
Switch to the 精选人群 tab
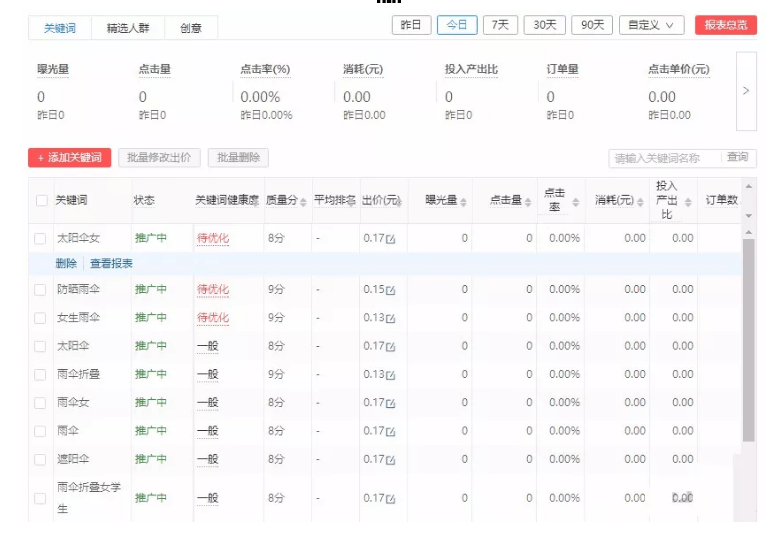click(128, 28)
